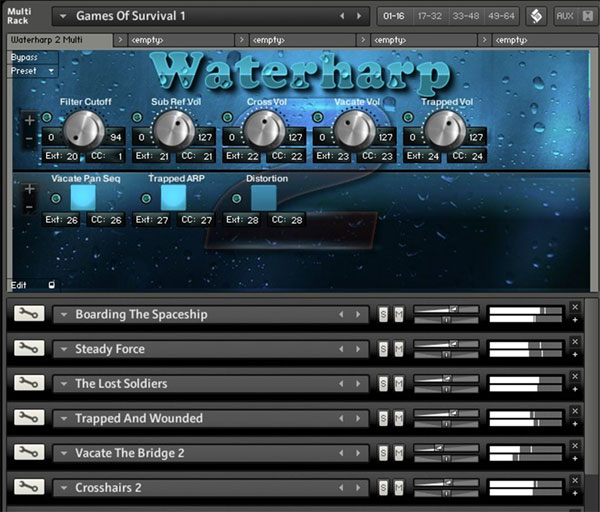
Task: Expand the Steady Force instrument dropdown arrow
Action: coord(64,349)
